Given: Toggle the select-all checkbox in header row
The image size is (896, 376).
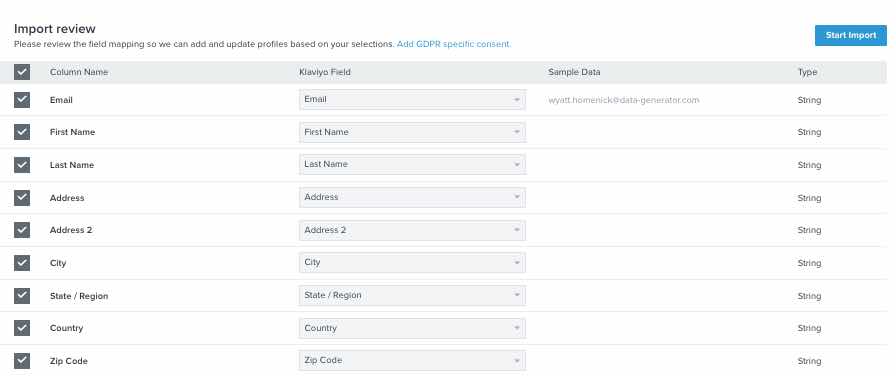Looking at the screenshot, I should pos(22,72).
